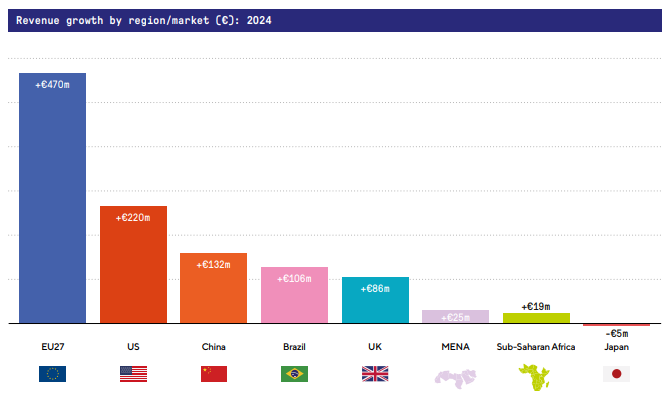This screenshot has width=671, height=404.
Task: Click the blue EU27 bar
Action: point(53,200)
